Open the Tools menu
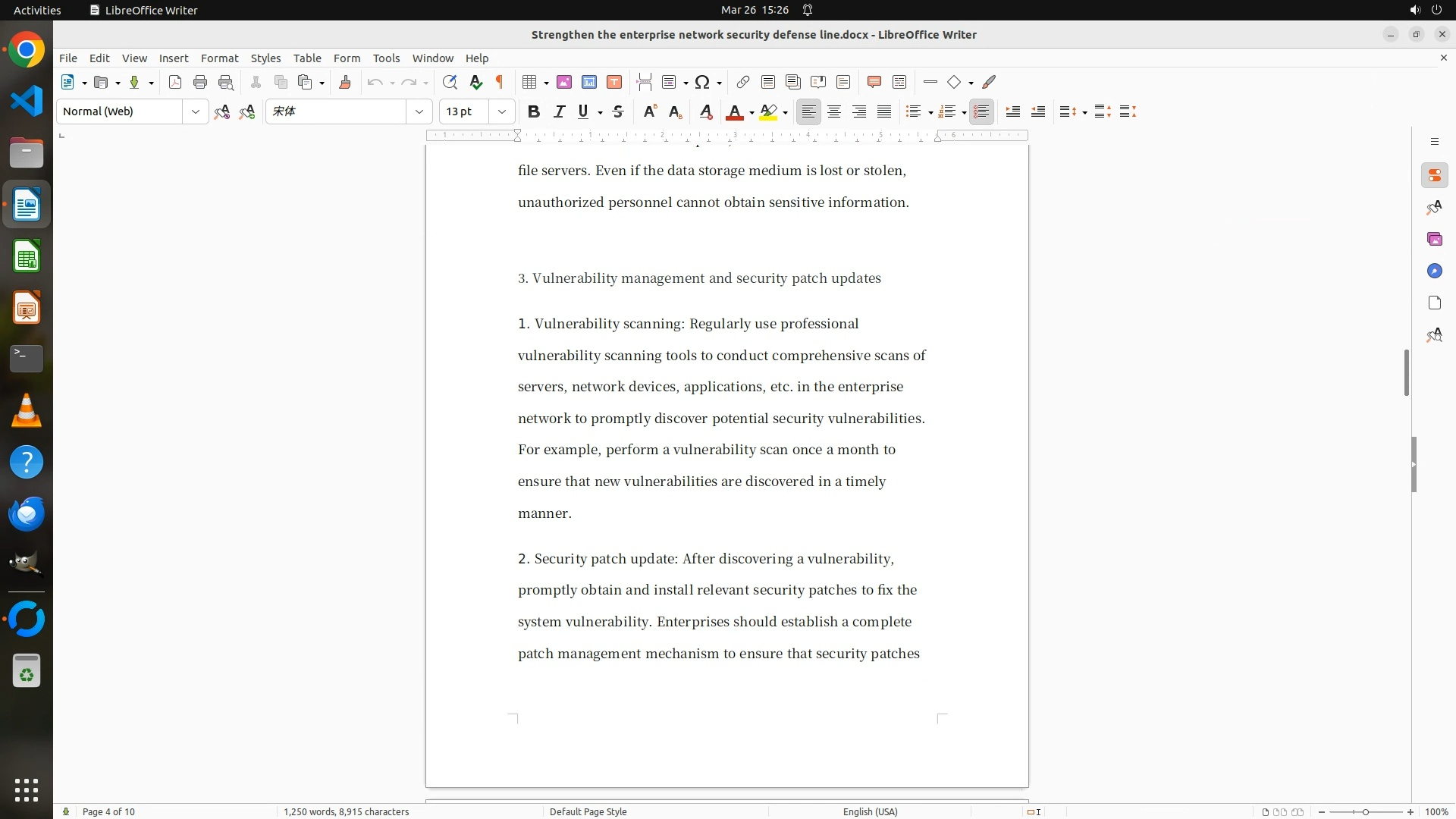1456x819 pixels. 386,58
